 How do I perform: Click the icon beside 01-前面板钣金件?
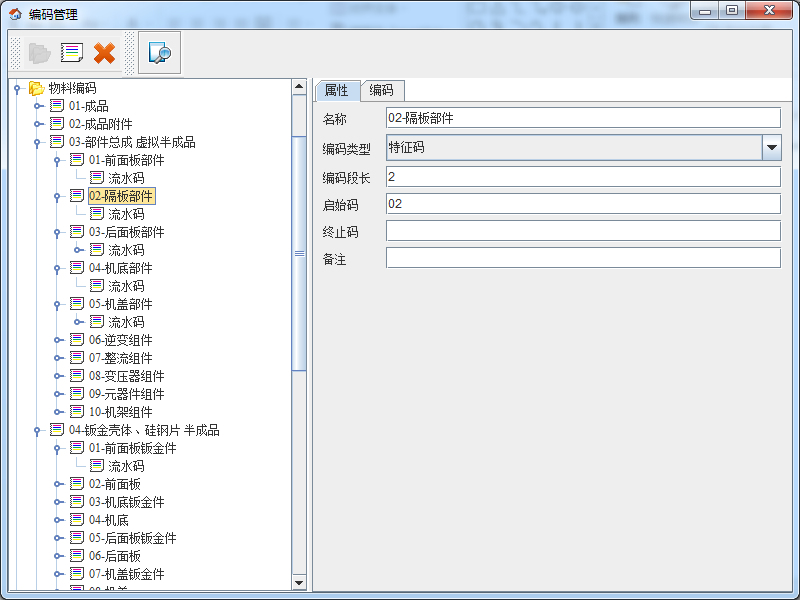pyautogui.click(x=77, y=448)
